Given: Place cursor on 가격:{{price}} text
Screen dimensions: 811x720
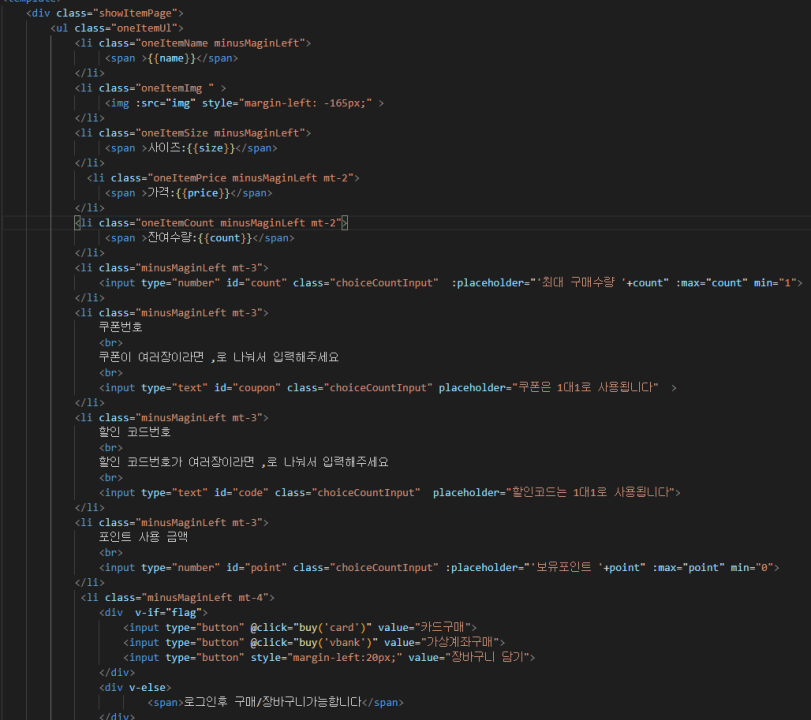Looking at the screenshot, I should 189,193.
